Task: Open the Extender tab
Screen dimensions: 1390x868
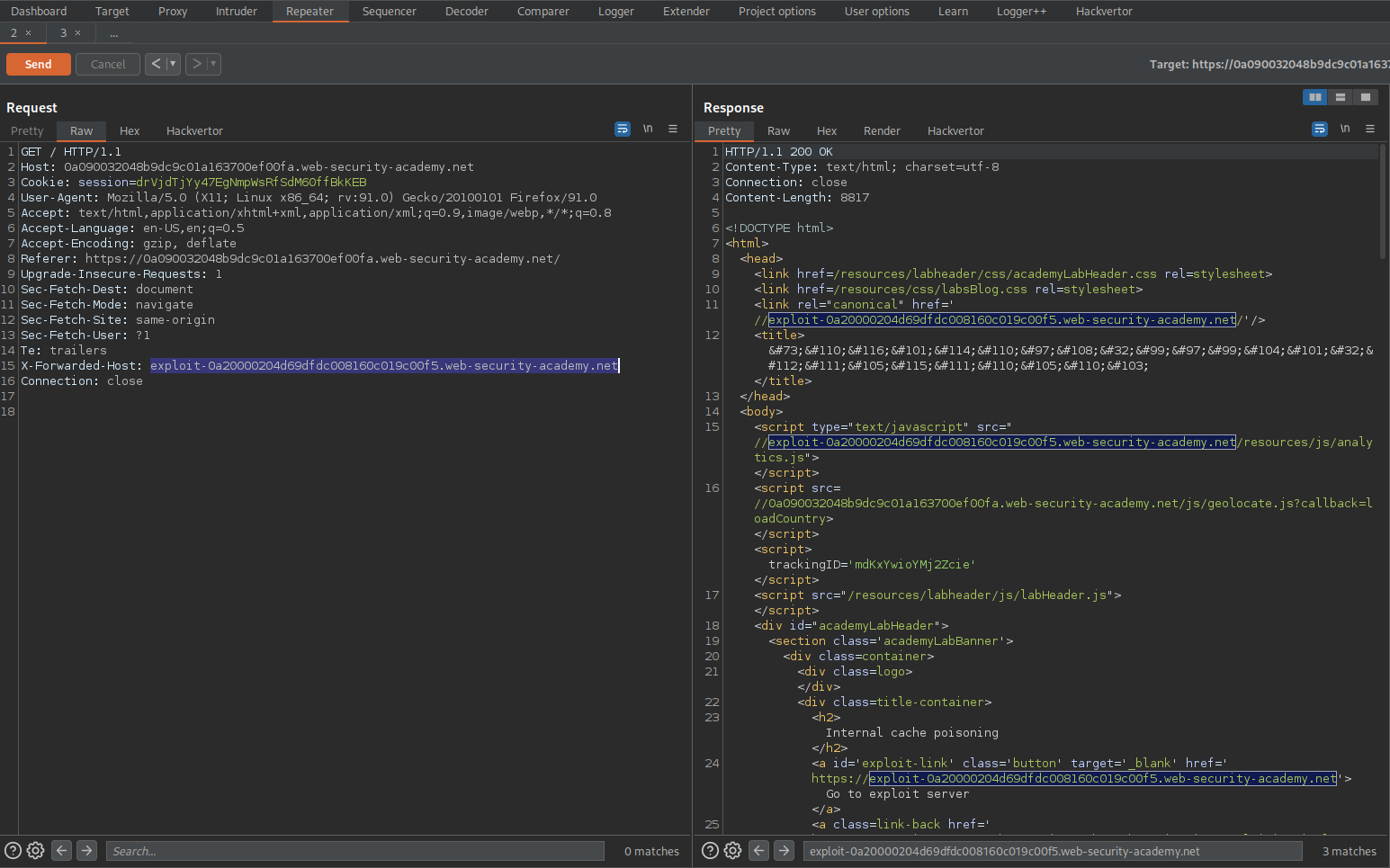Action: (686, 12)
